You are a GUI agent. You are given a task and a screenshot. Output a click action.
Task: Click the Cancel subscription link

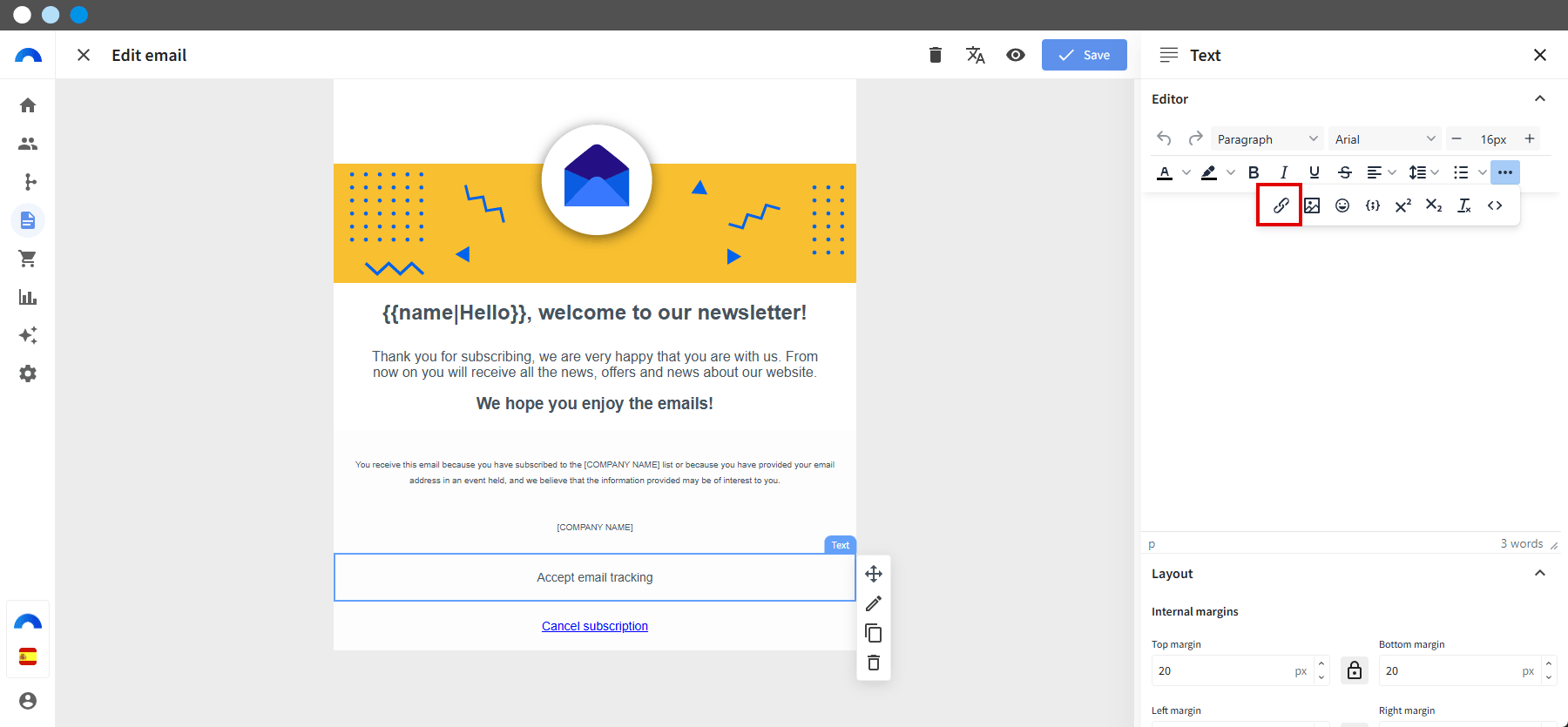595,626
